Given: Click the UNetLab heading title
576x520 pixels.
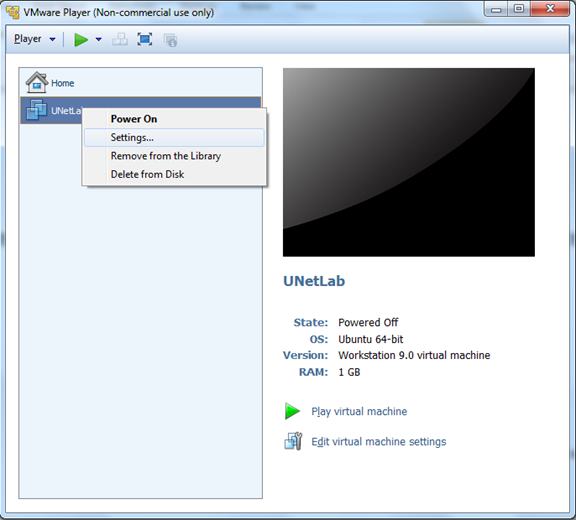Looking at the screenshot, I should coord(314,281).
